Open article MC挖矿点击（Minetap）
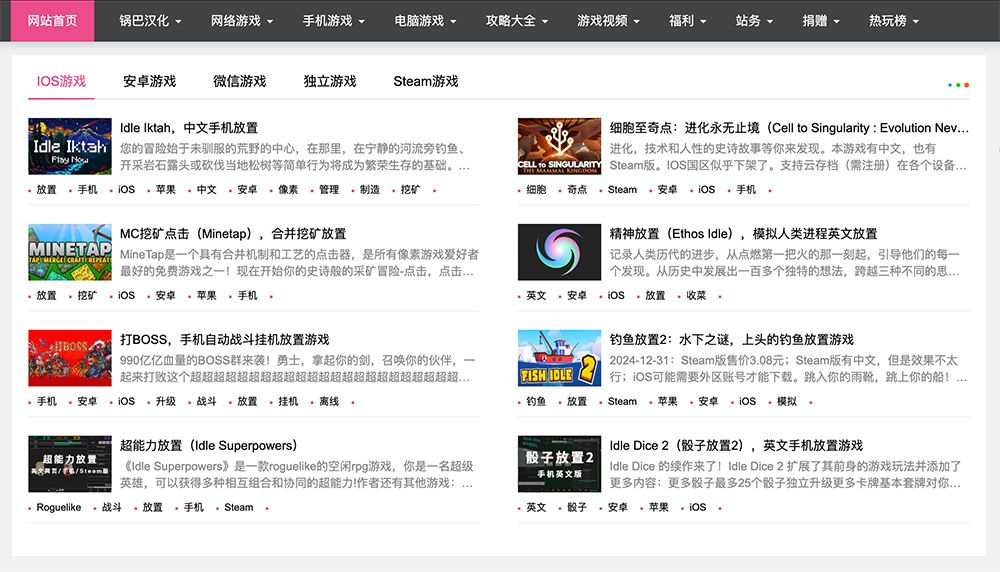This screenshot has height=572, width=1000. coord(233,233)
